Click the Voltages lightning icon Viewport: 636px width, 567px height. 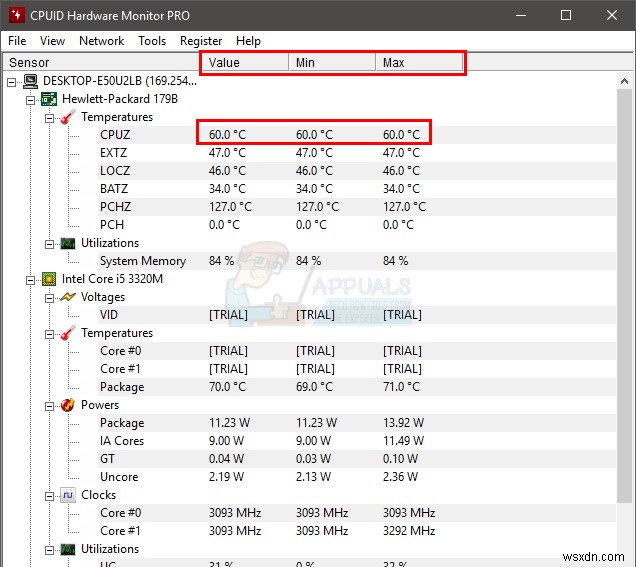tap(68, 297)
